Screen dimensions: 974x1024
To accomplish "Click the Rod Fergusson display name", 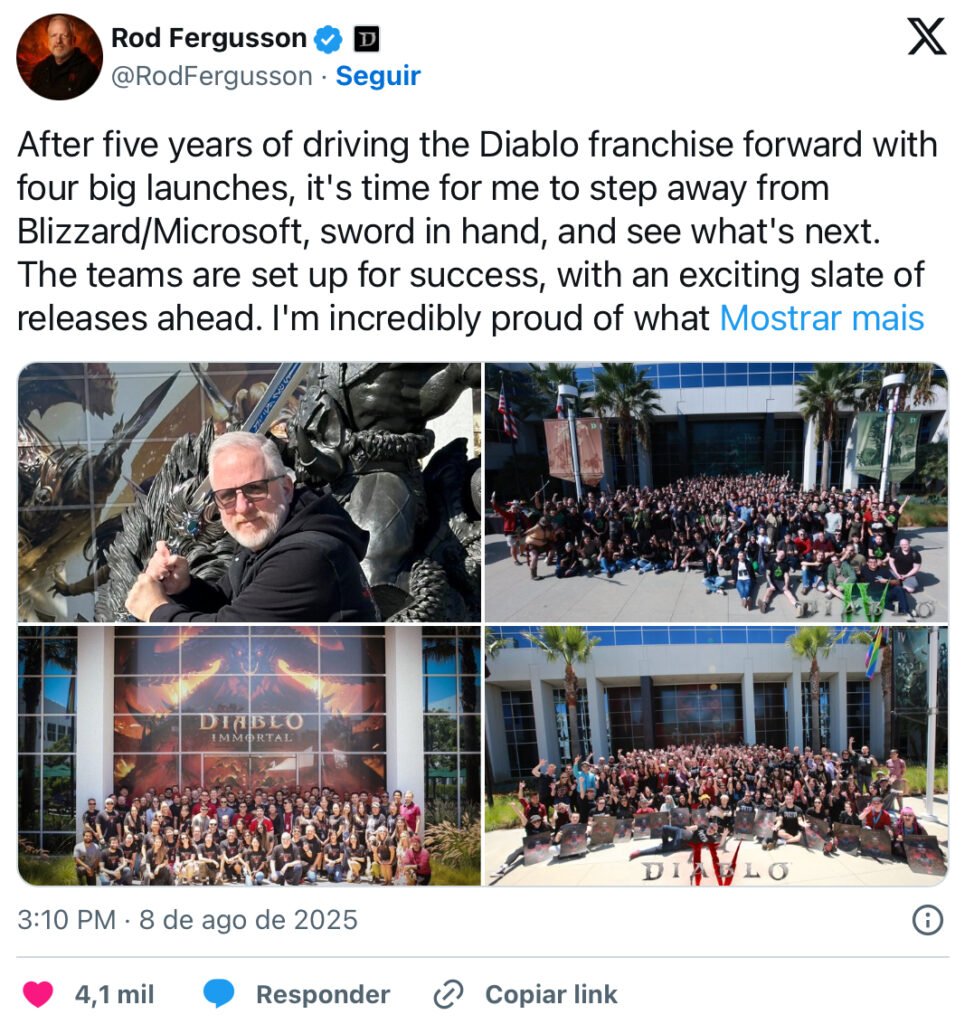I will 209,38.
